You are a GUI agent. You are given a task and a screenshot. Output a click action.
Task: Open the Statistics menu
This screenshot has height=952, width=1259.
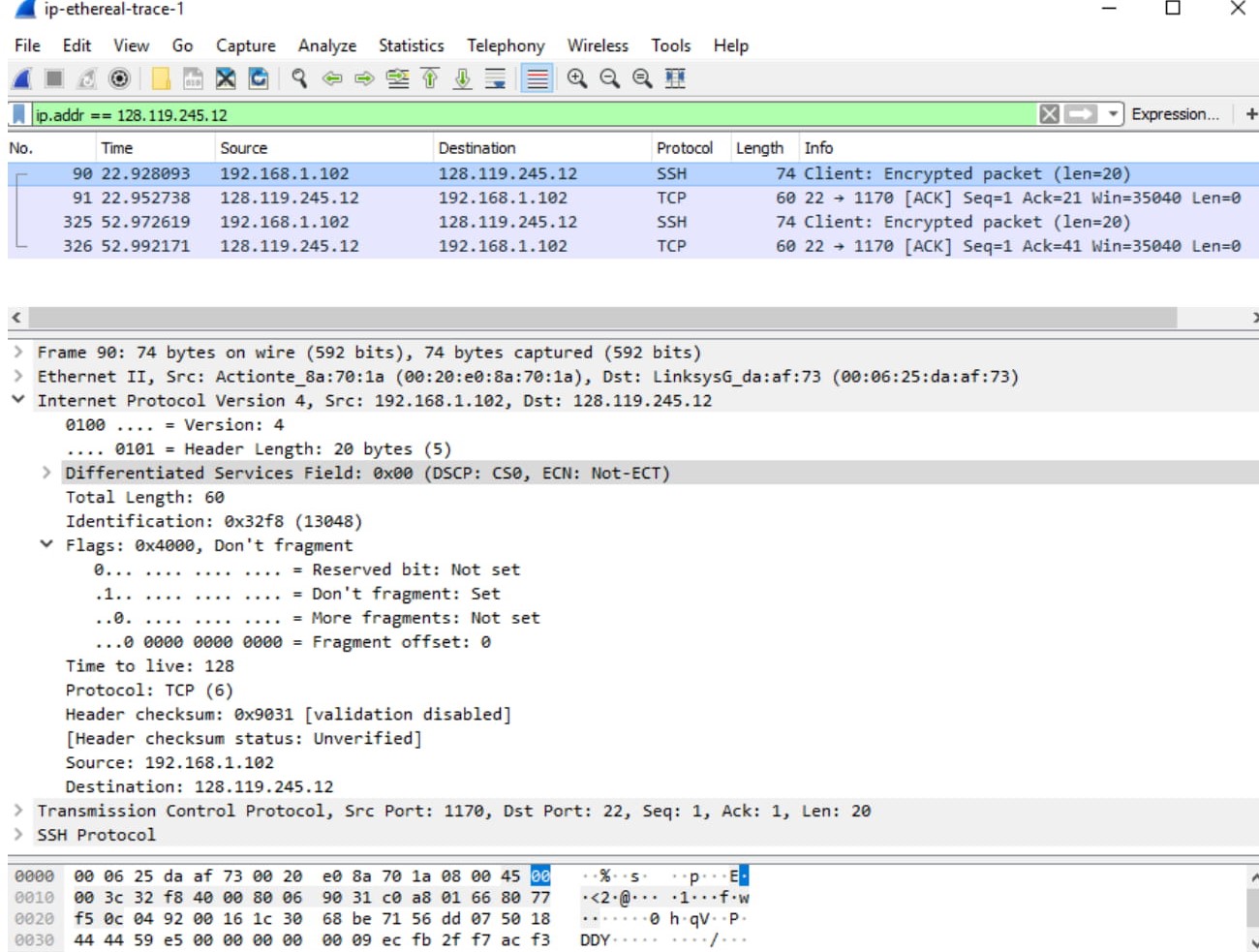(x=411, y=46)
